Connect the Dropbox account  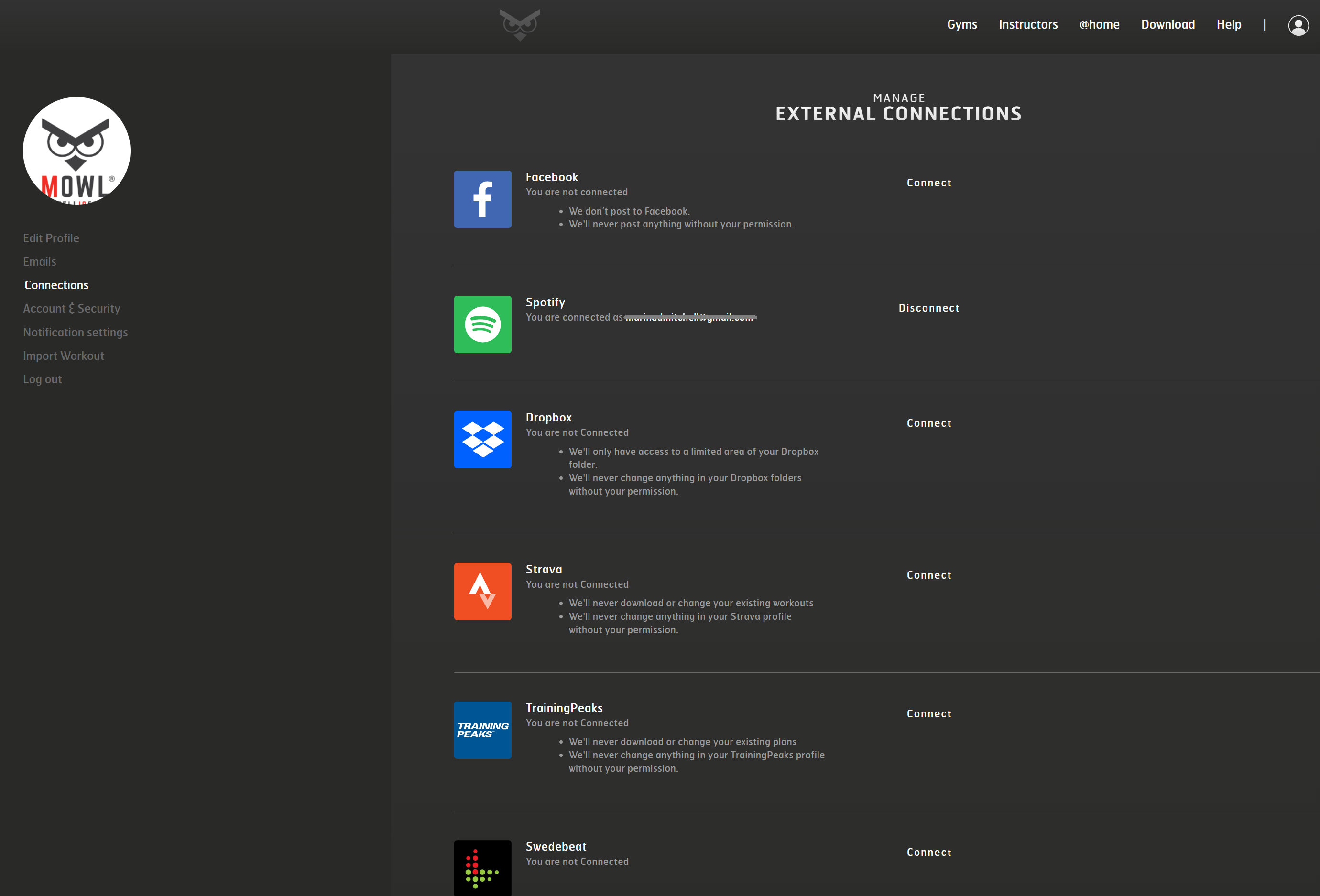928,423
